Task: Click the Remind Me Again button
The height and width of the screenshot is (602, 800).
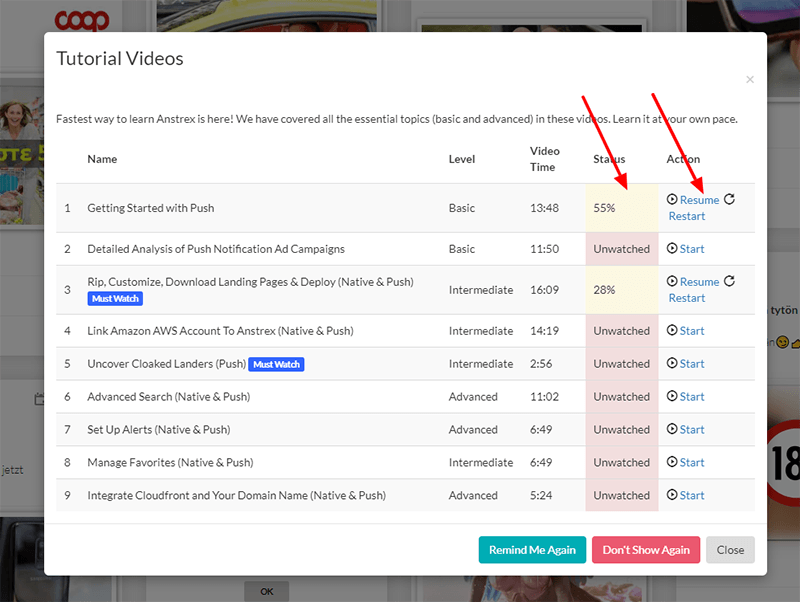Action: click(532, 550)
